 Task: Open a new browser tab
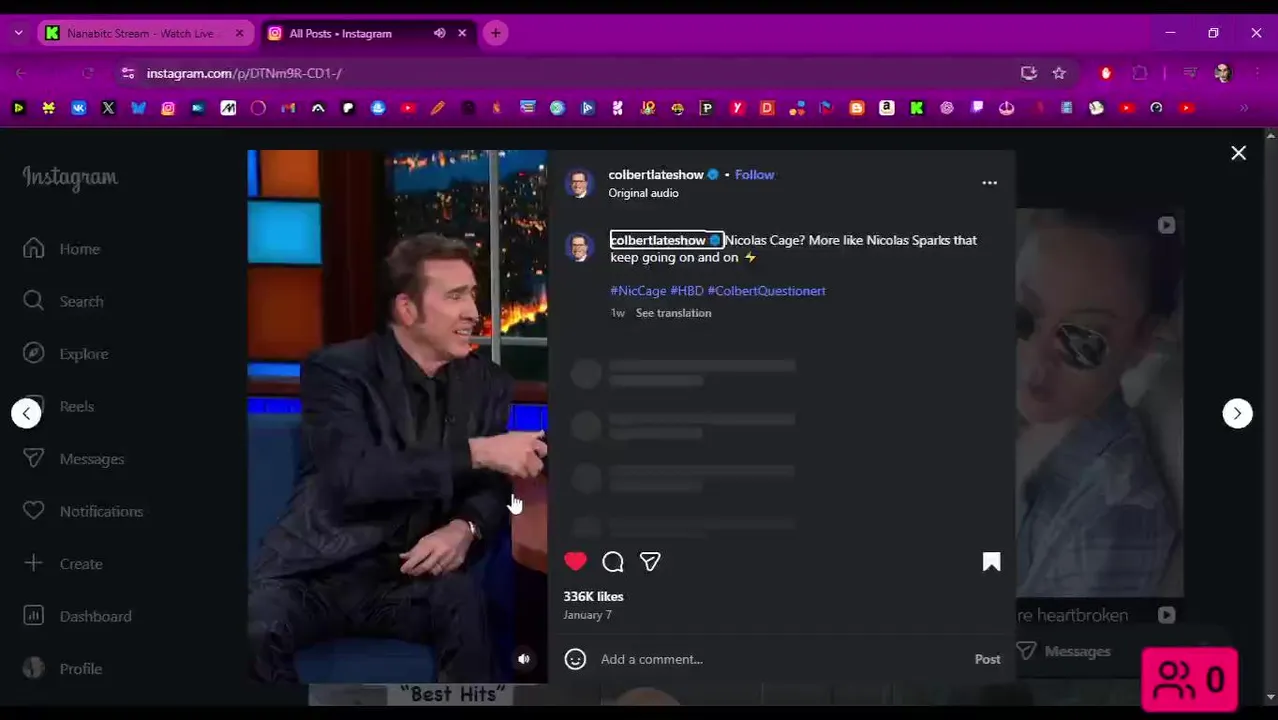[x=495, y=33]
